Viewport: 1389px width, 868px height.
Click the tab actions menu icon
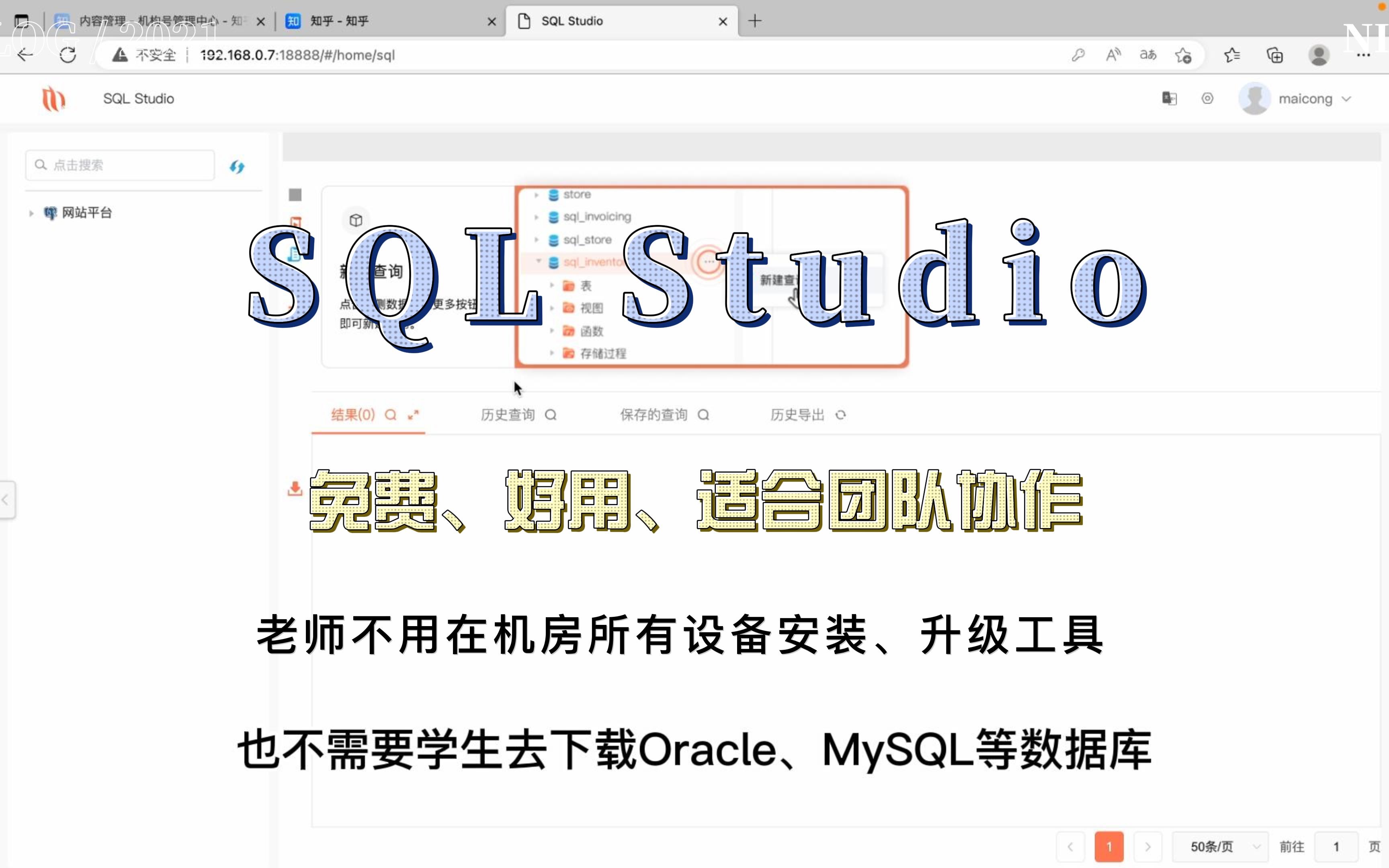point(21,21)
